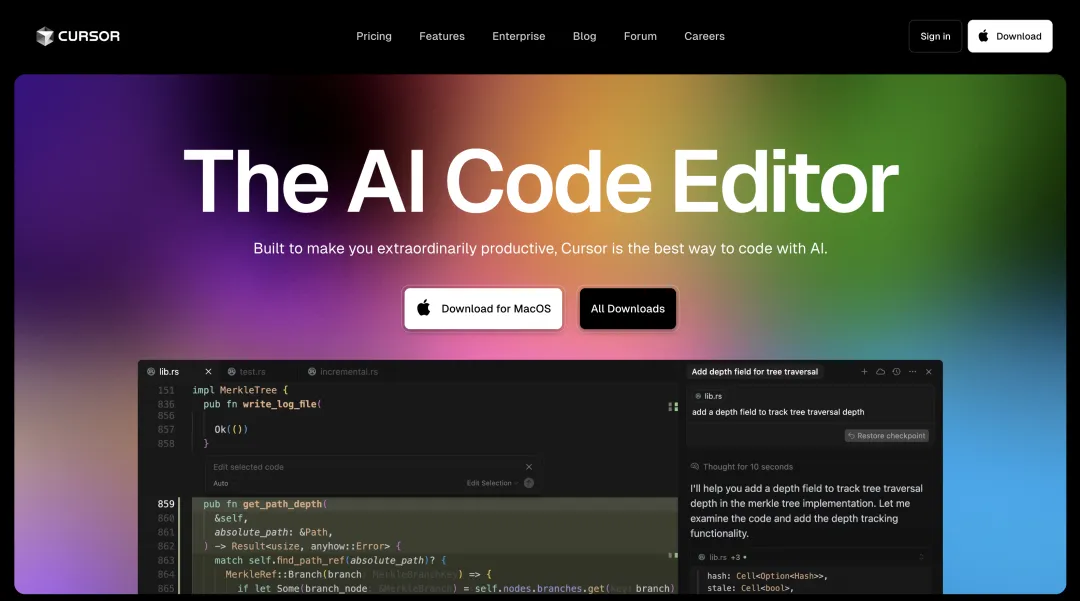This screenshot has height=601, width=1080.
Task: Click the 'impl MerkleTree {' line
Action: coord(240,390)
